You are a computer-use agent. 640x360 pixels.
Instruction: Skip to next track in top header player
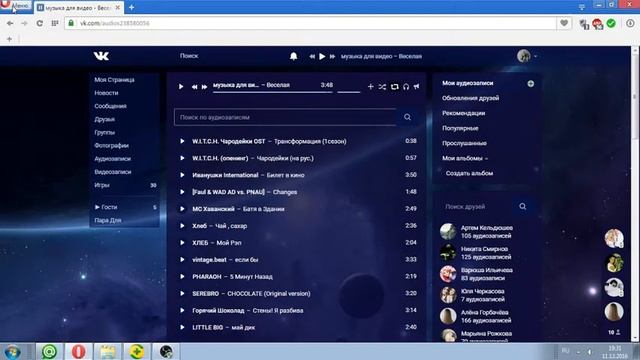pos(332,56)
